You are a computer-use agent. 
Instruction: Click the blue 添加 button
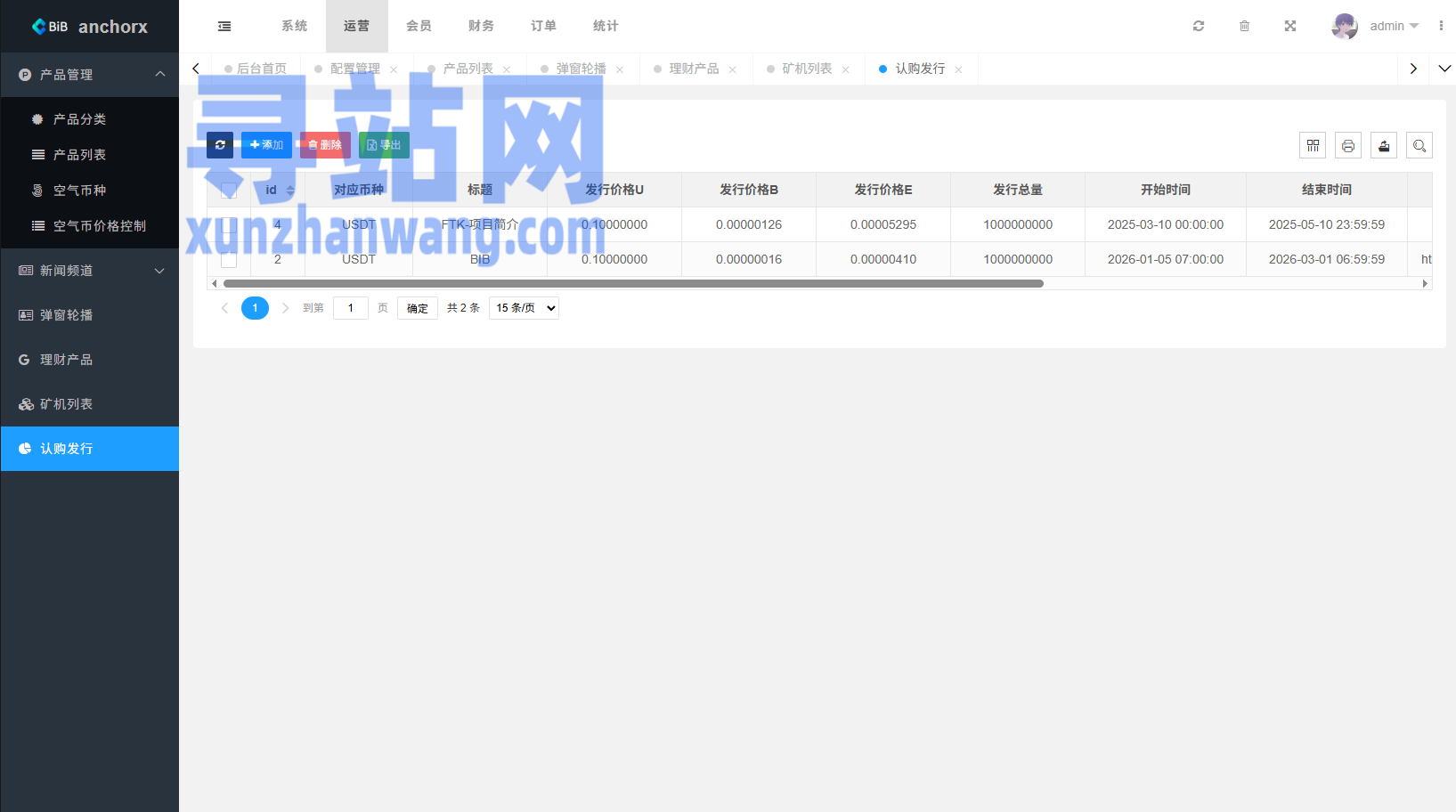266,145
